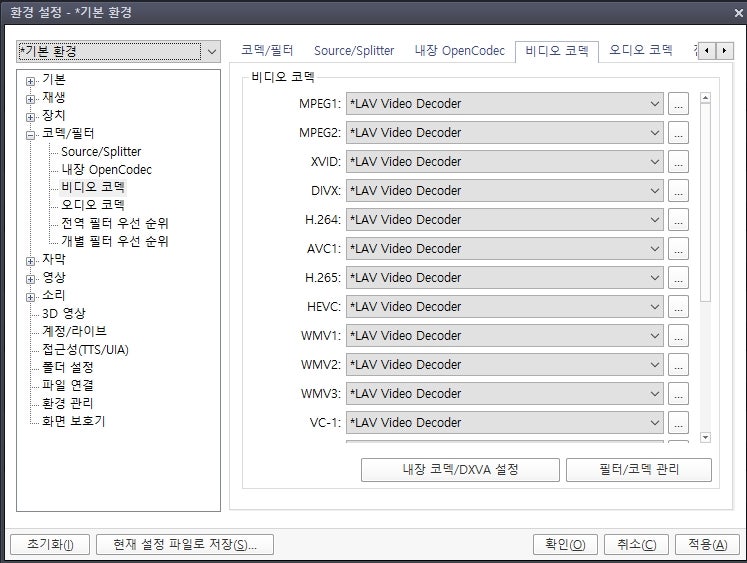Screen dimensions: 747x563
Task: Open AVC1 codec settings ellipsis button
Action: point(678,249)
